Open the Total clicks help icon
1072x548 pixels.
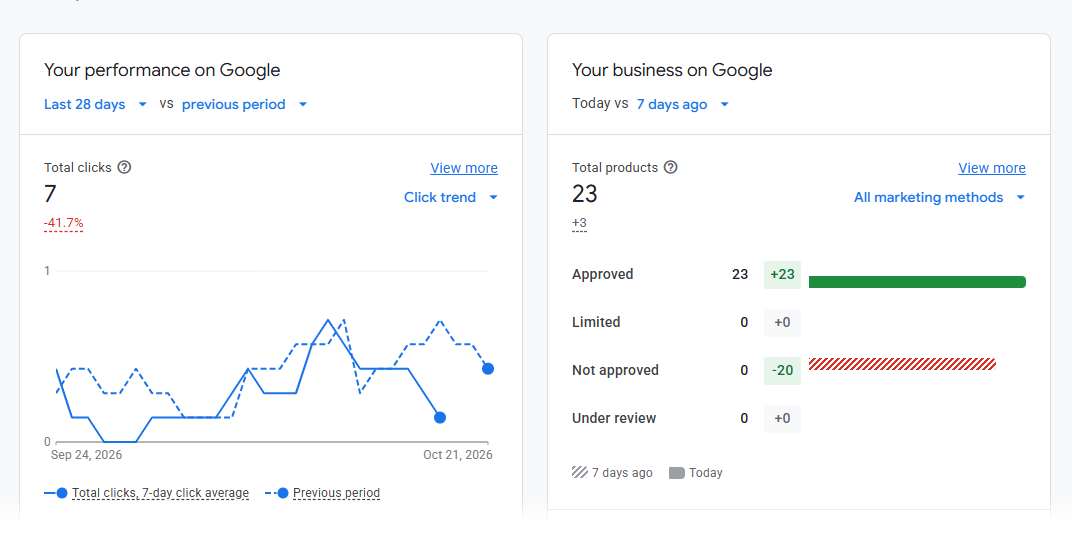124,167
